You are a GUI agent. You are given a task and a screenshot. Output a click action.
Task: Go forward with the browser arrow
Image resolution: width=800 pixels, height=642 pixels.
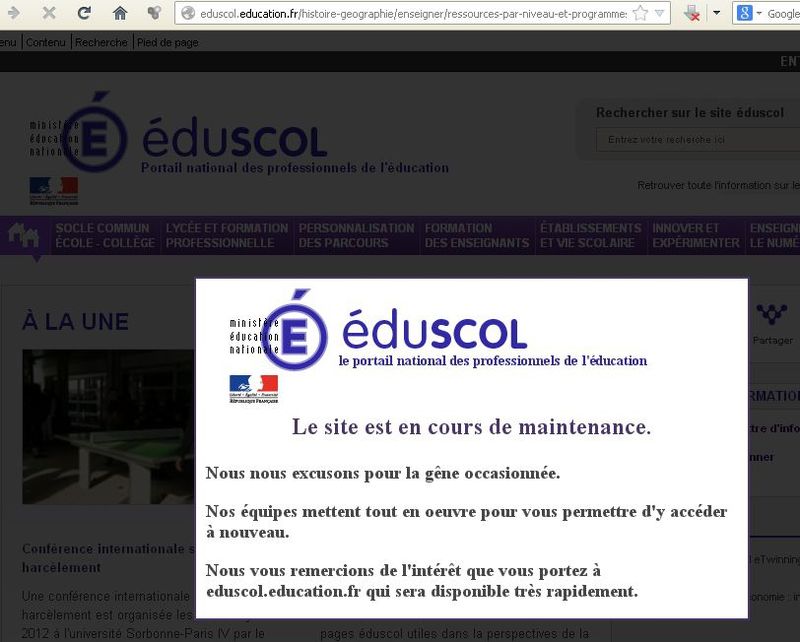(x=13, y=13)
